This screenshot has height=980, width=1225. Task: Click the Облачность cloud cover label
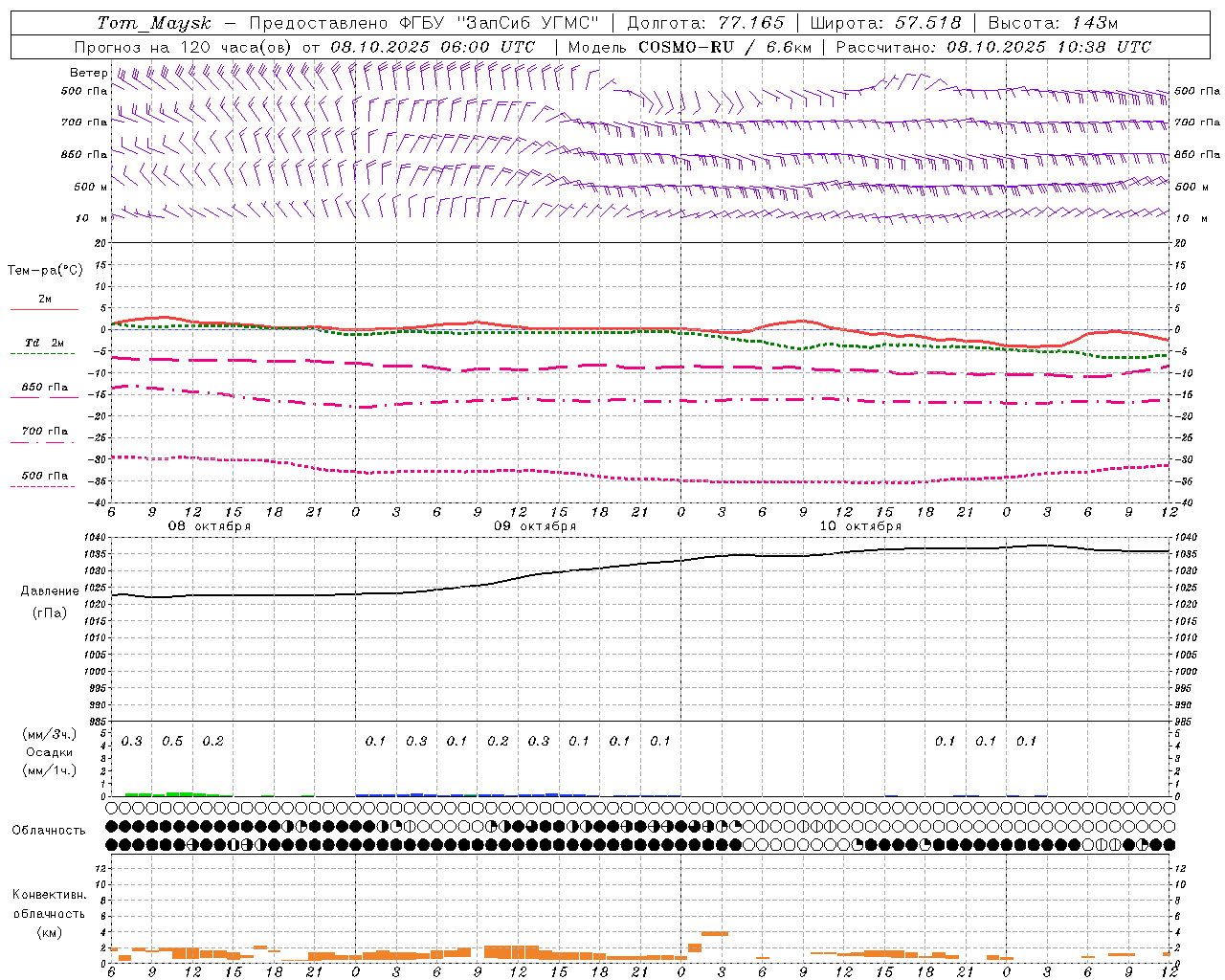coord(49,830)
